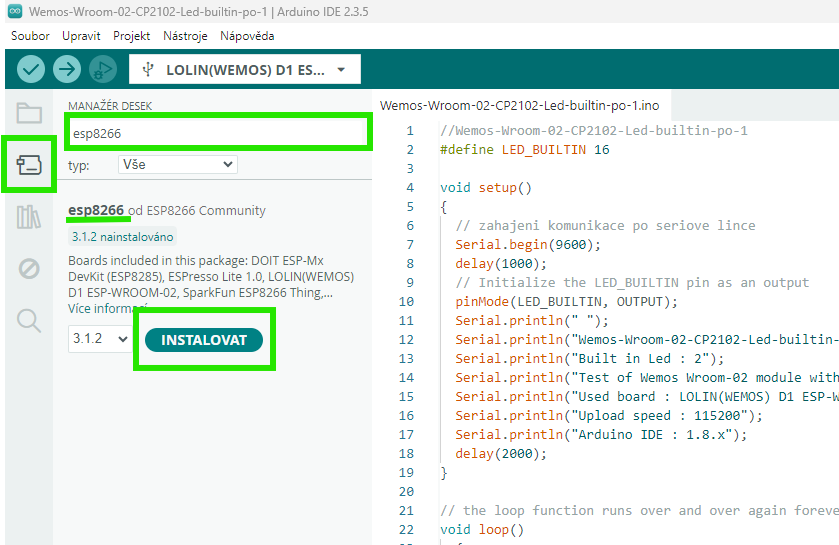Click the Verify sketch checkmark button

pyautogui.click(x=30, y=69)
